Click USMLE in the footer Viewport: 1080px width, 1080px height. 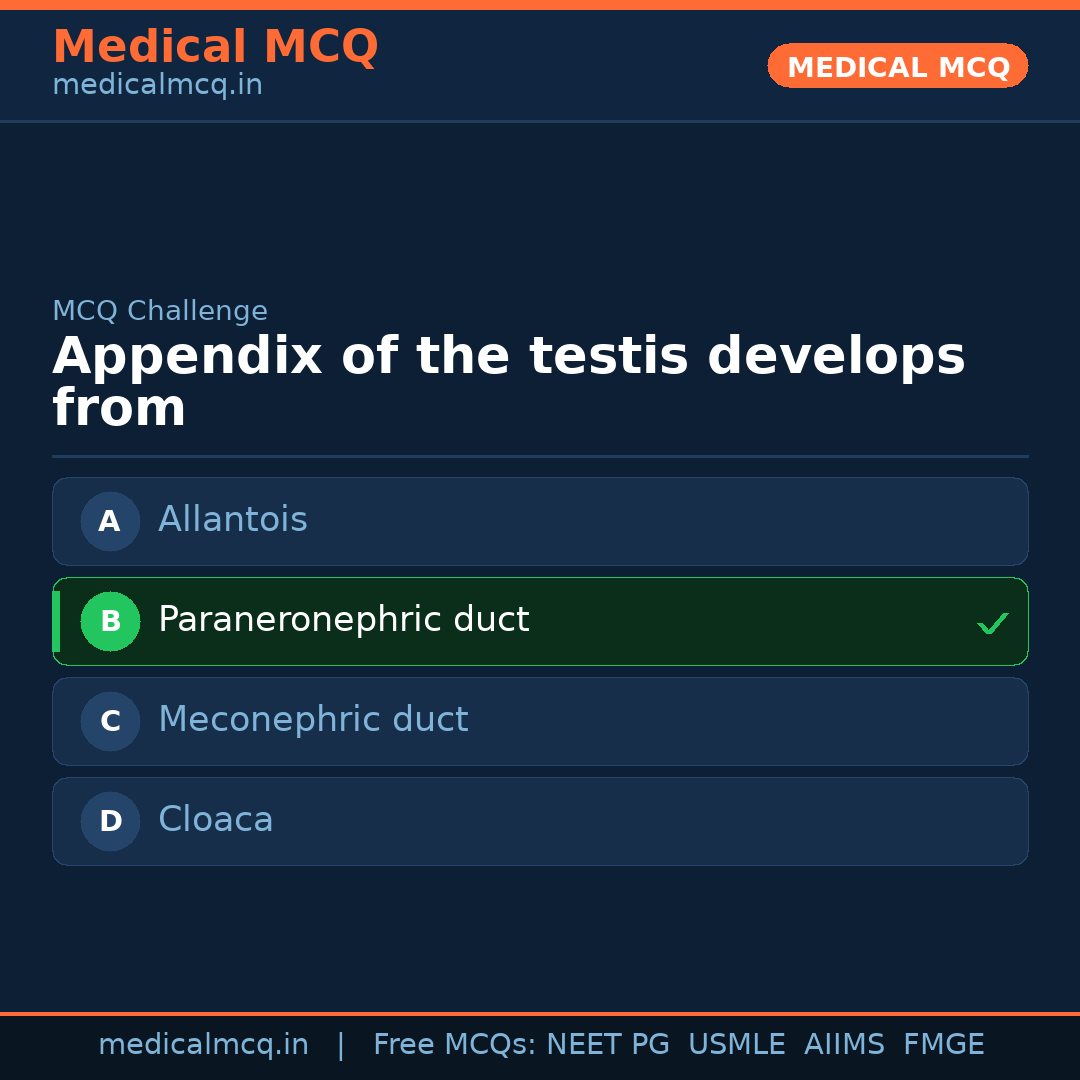click(x=736, y=1045)
